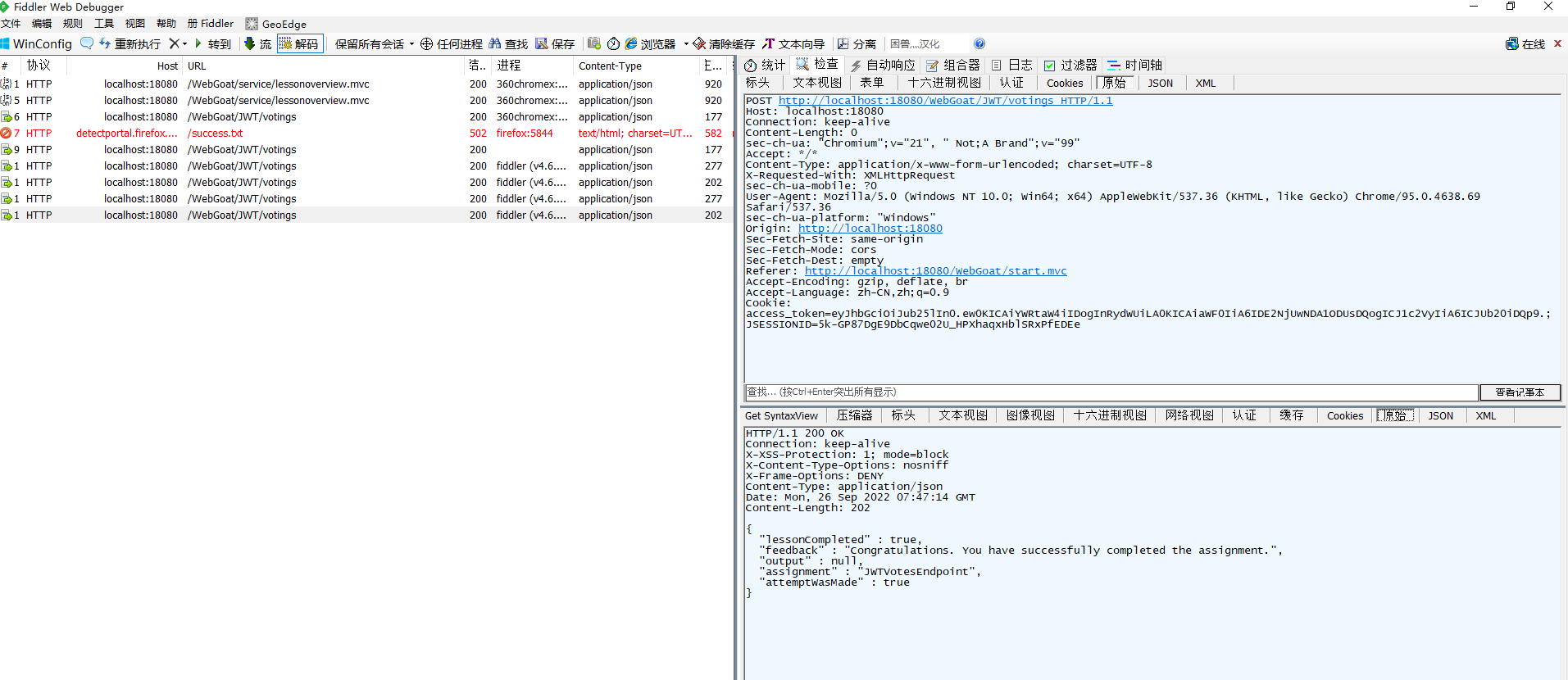This screenshot has width=1568, height=680.
Task: Click the timer stopwatch icon in the toolbar
Action: point(613,43)
